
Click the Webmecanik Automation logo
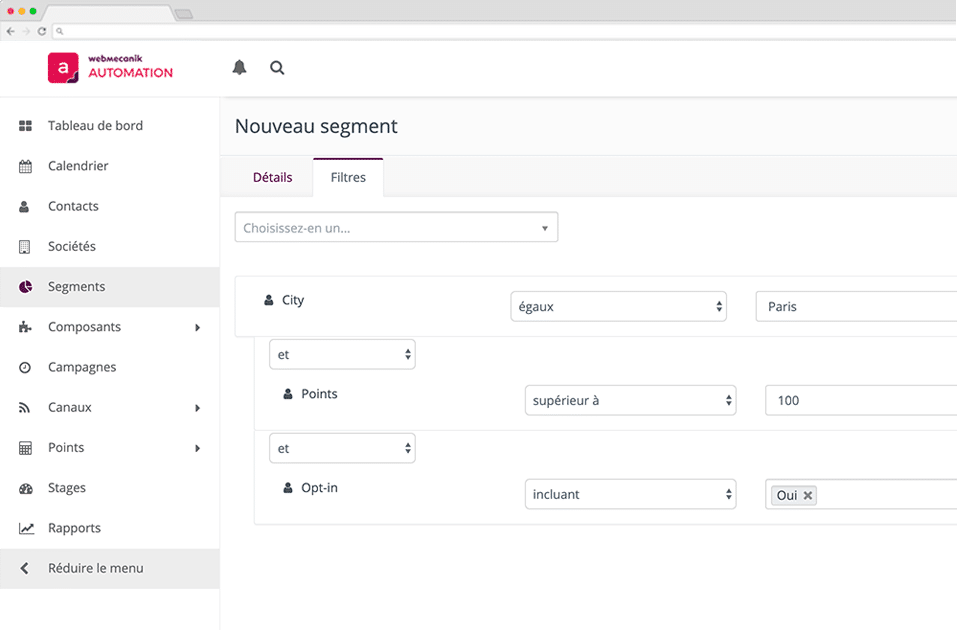click(110, 67)
